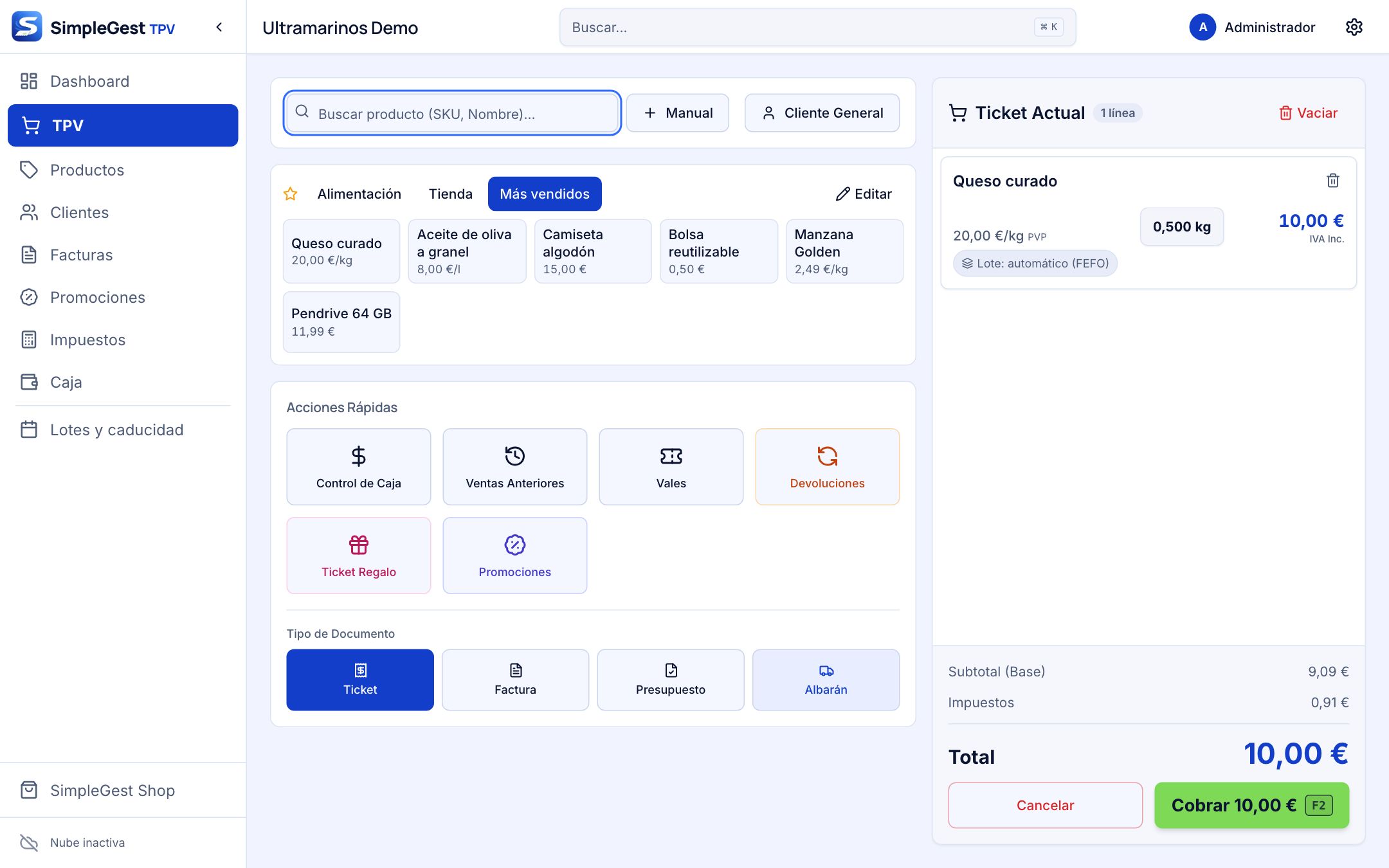Select Ticket document type
Viewport: 1389px width, 868px height.
360,680
